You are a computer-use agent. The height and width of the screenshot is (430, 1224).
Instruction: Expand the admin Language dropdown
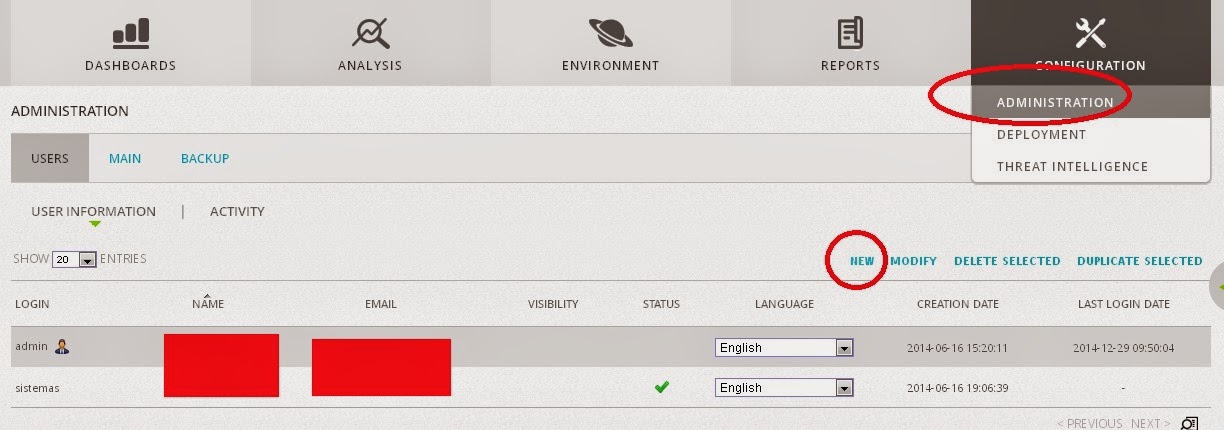pos(844,348)
